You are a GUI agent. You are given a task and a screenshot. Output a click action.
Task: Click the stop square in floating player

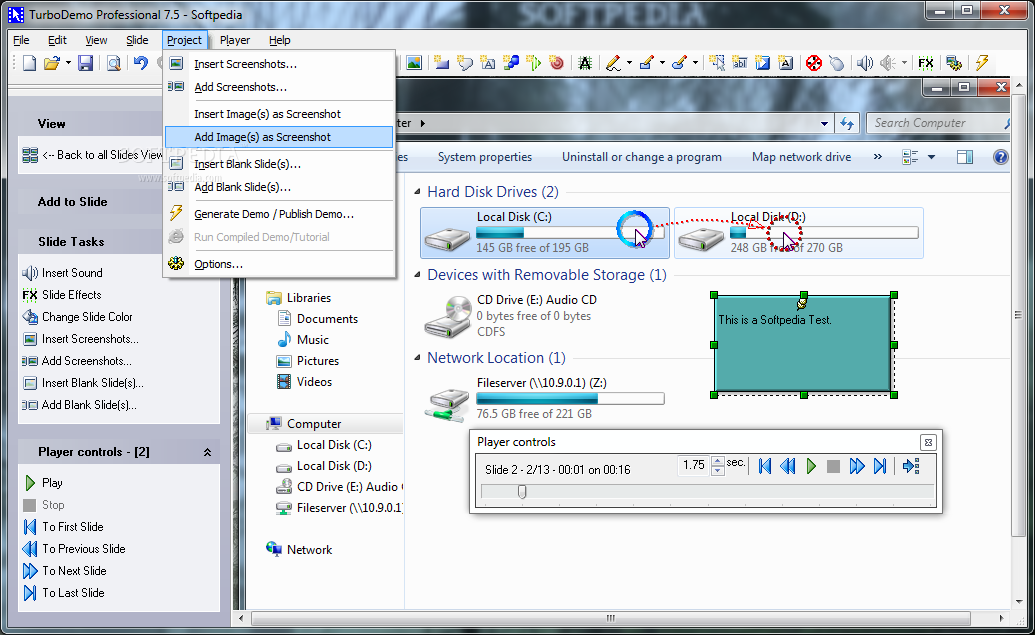(834, 467)
